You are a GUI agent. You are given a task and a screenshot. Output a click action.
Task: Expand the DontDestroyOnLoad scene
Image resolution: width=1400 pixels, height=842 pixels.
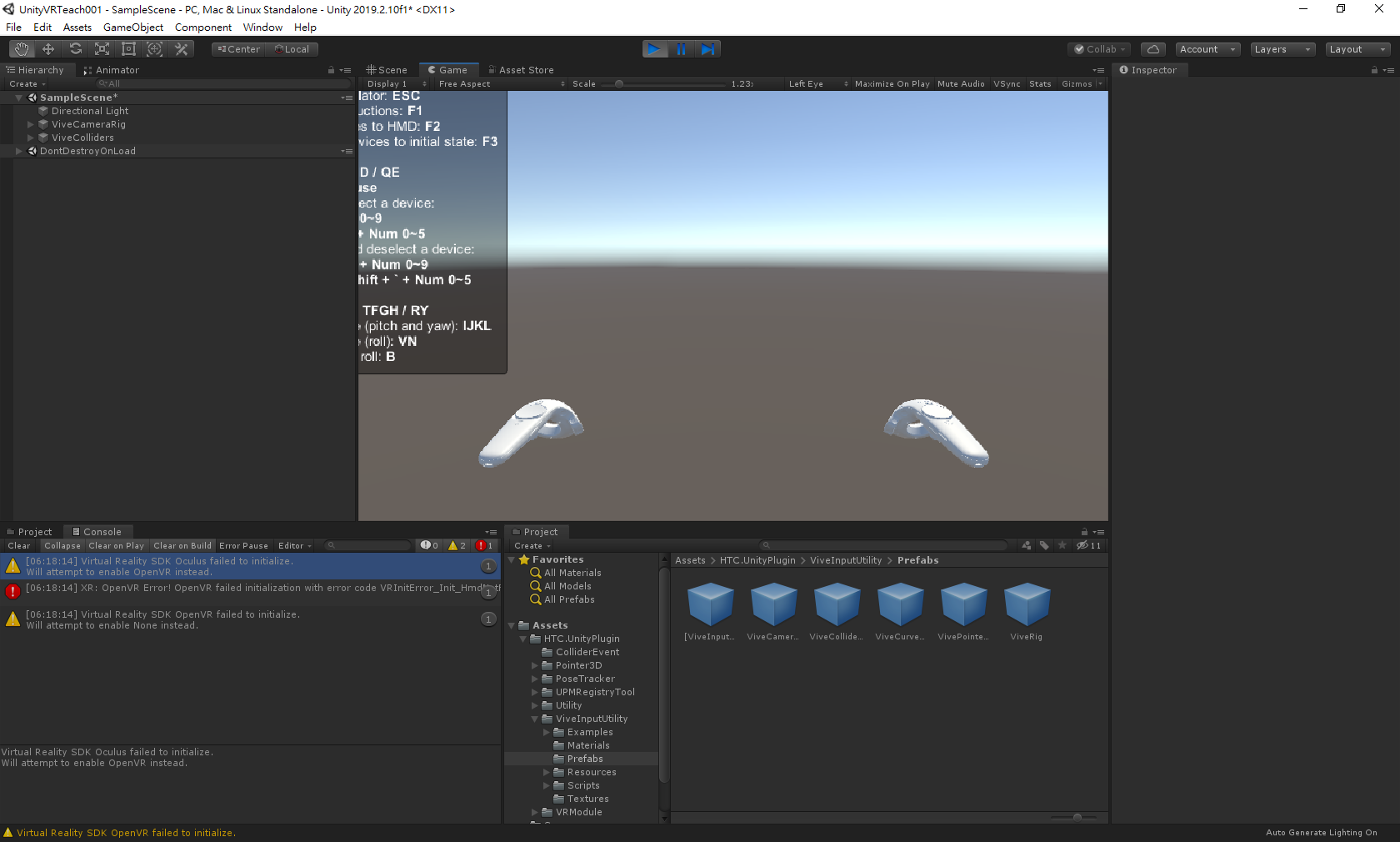point(18,151)
